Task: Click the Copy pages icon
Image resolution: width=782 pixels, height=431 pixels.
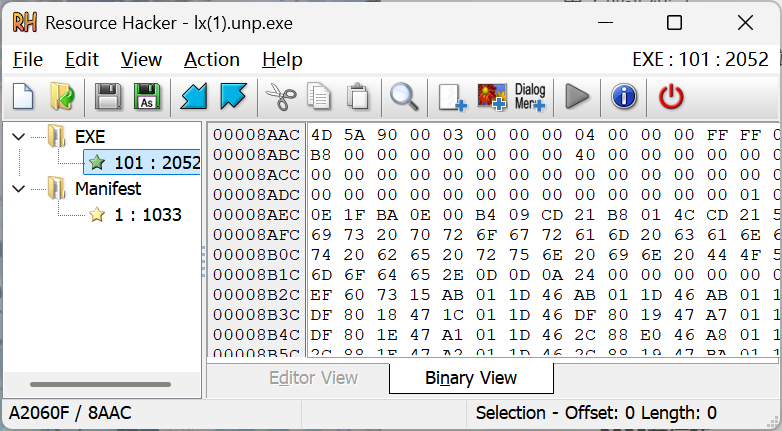Action: tap(319, 96)
